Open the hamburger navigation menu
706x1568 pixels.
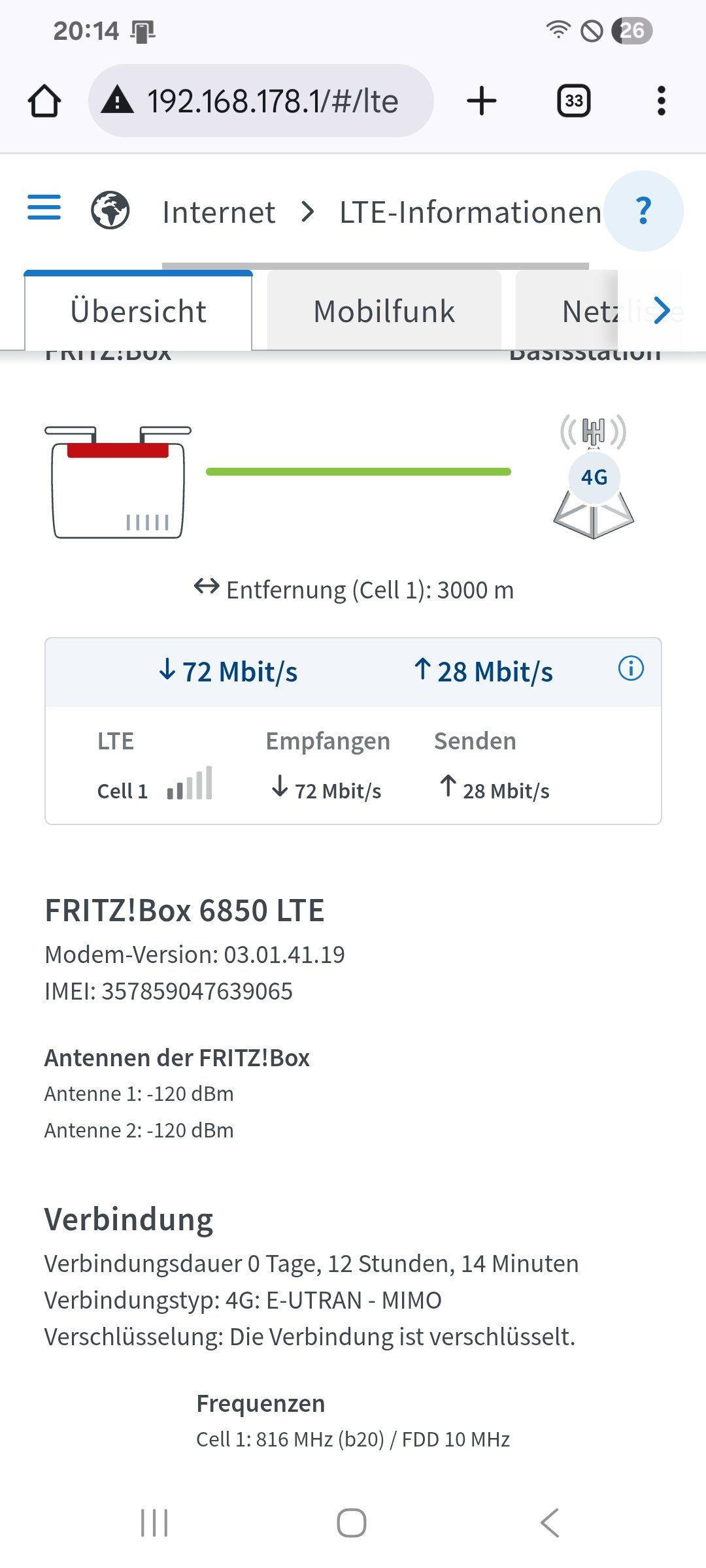44,208
